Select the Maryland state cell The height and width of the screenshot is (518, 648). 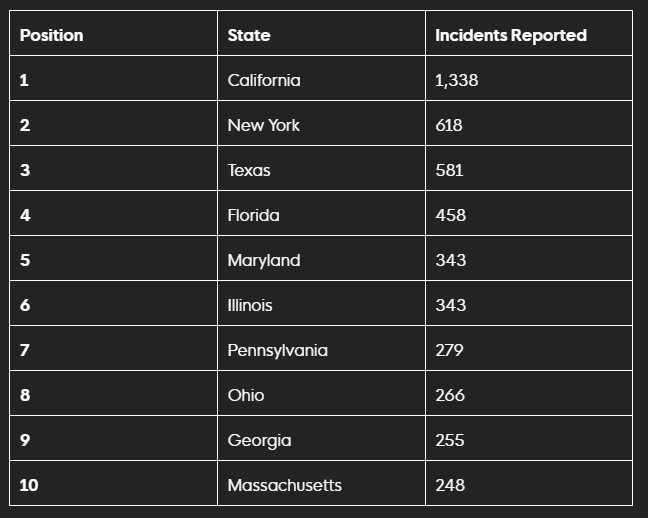point(264,260)
